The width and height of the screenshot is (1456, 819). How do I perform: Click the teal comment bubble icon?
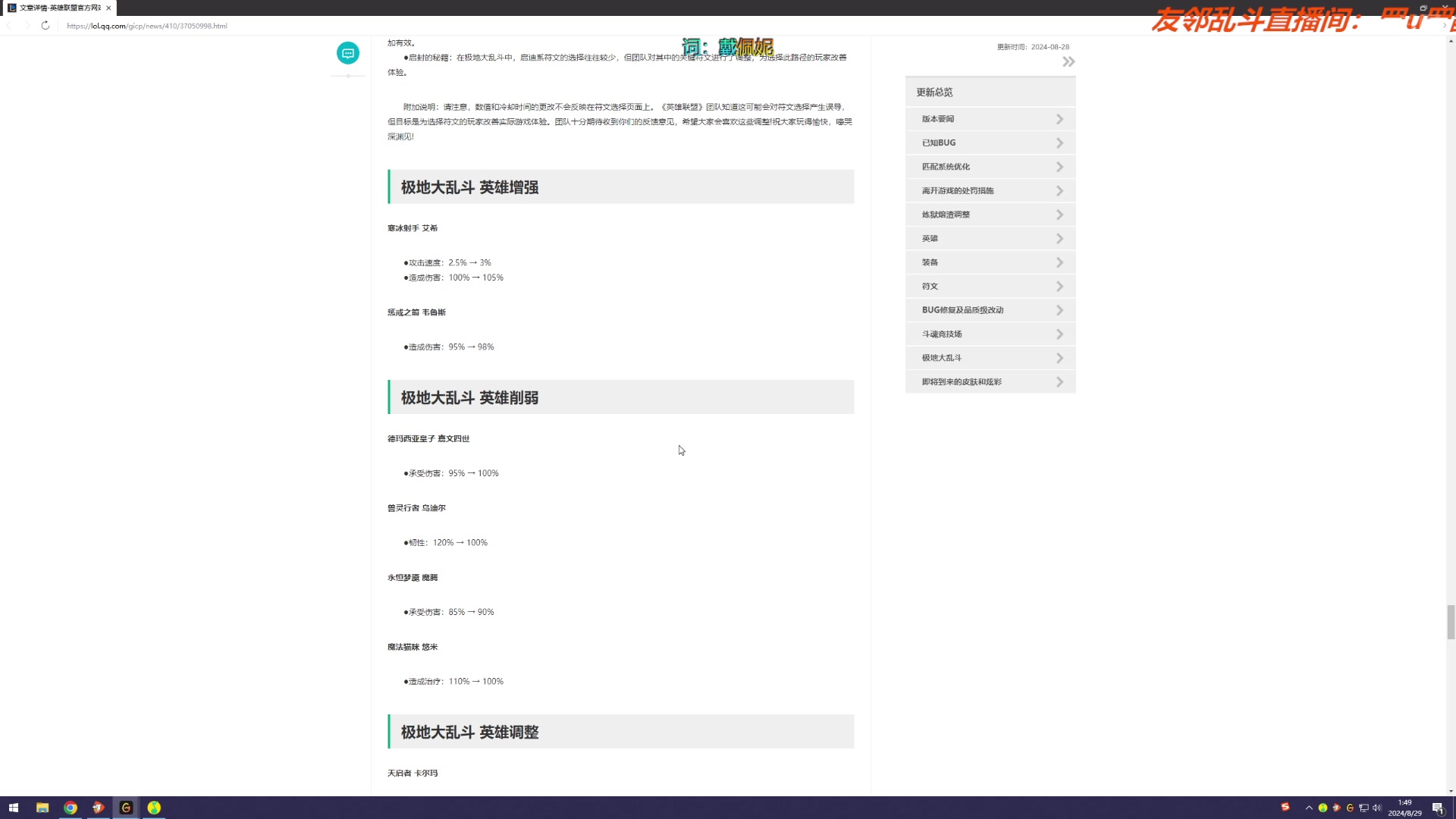348,53
